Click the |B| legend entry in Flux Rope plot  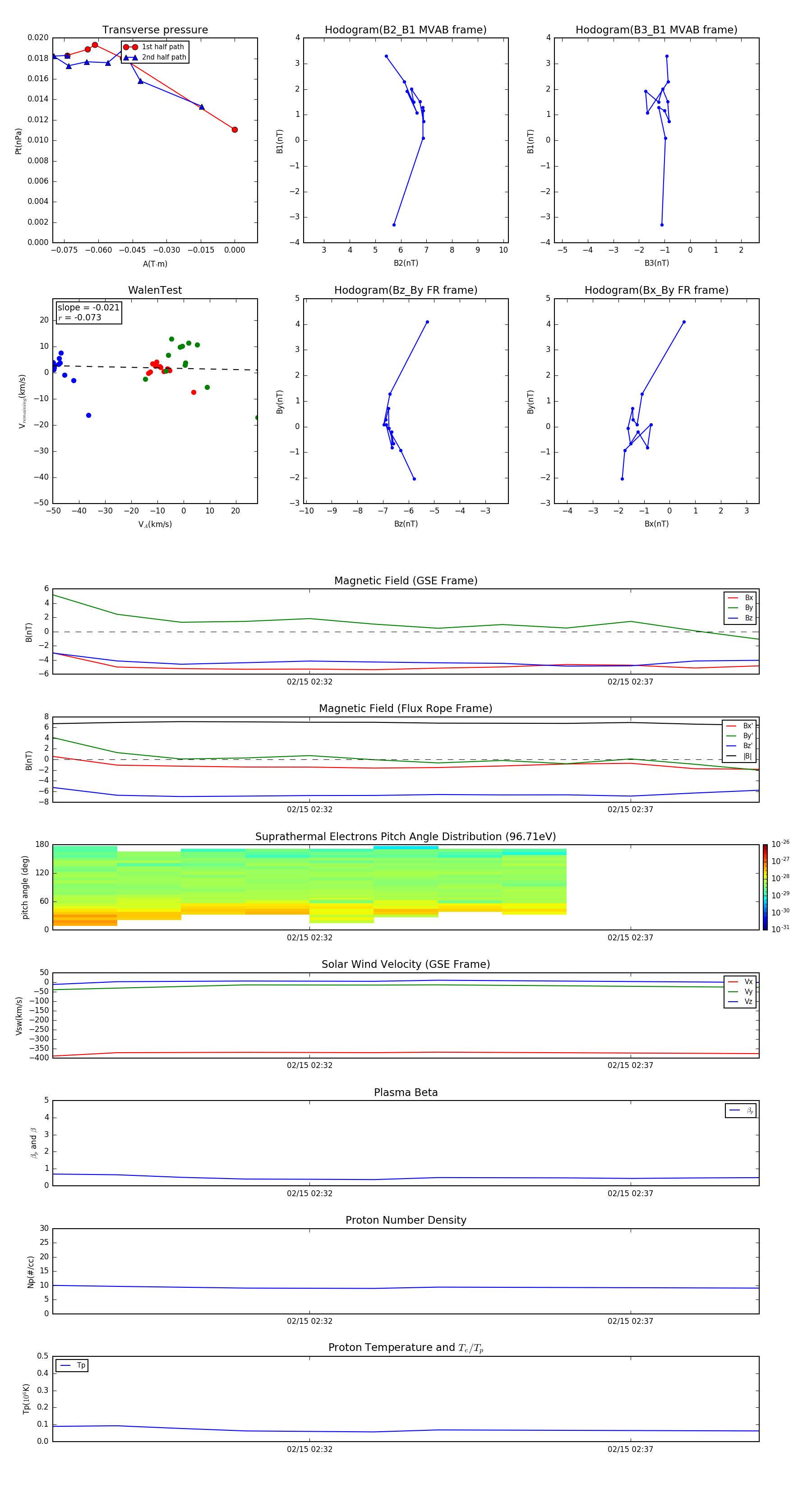pyautogui.click(x=740, y=756)
